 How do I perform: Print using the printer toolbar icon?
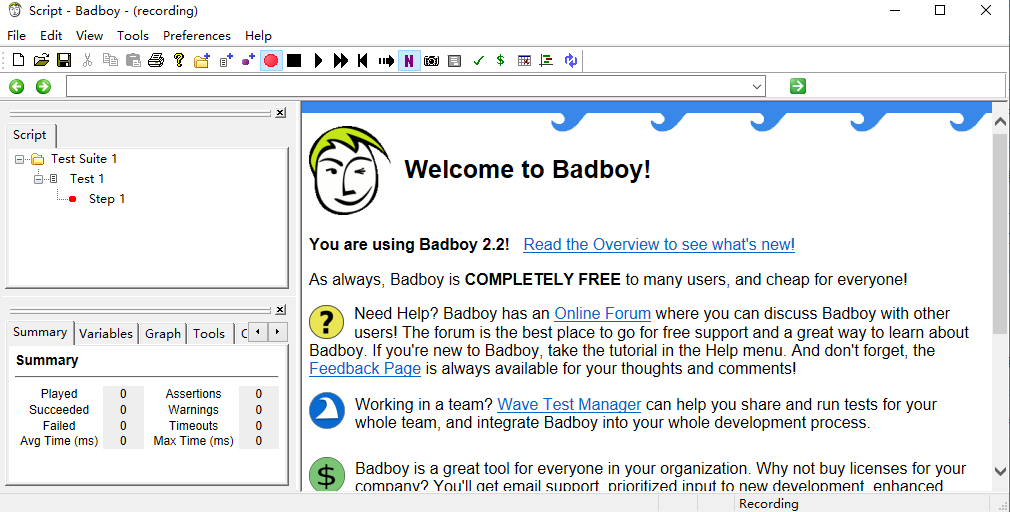point(156,61)
